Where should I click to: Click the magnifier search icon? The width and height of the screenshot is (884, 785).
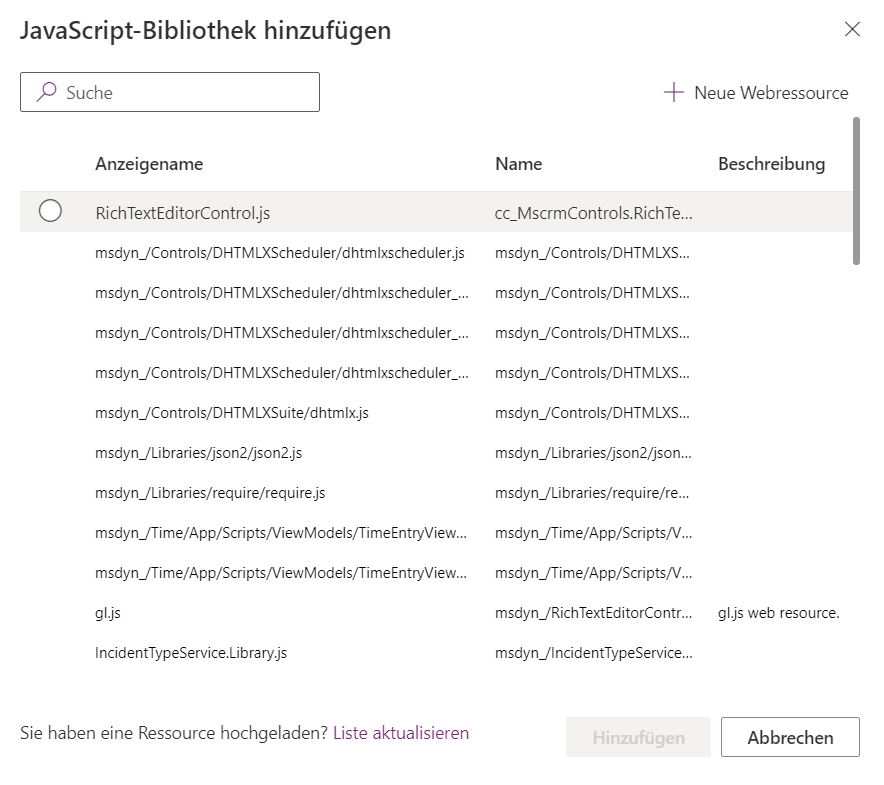click(x=46, y=92)
